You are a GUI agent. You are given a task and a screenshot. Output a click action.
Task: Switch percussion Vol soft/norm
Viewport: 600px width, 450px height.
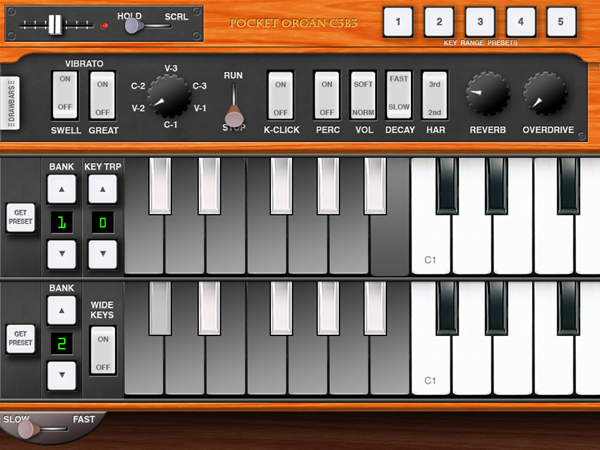(x=363, y=95)
